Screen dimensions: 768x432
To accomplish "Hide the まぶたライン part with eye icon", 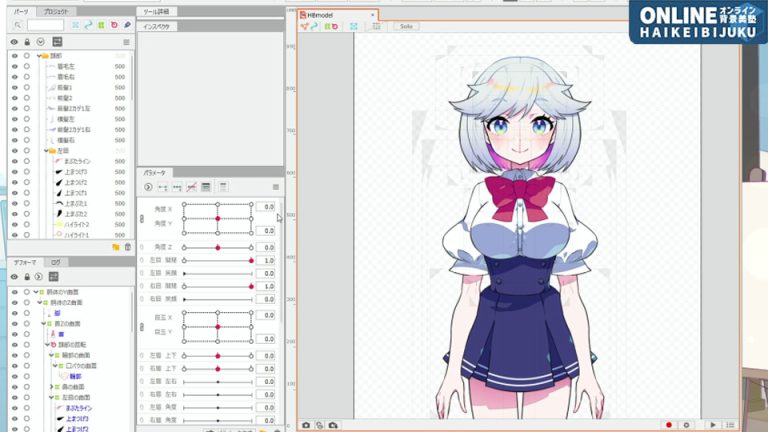I will (x=14, y=162).
